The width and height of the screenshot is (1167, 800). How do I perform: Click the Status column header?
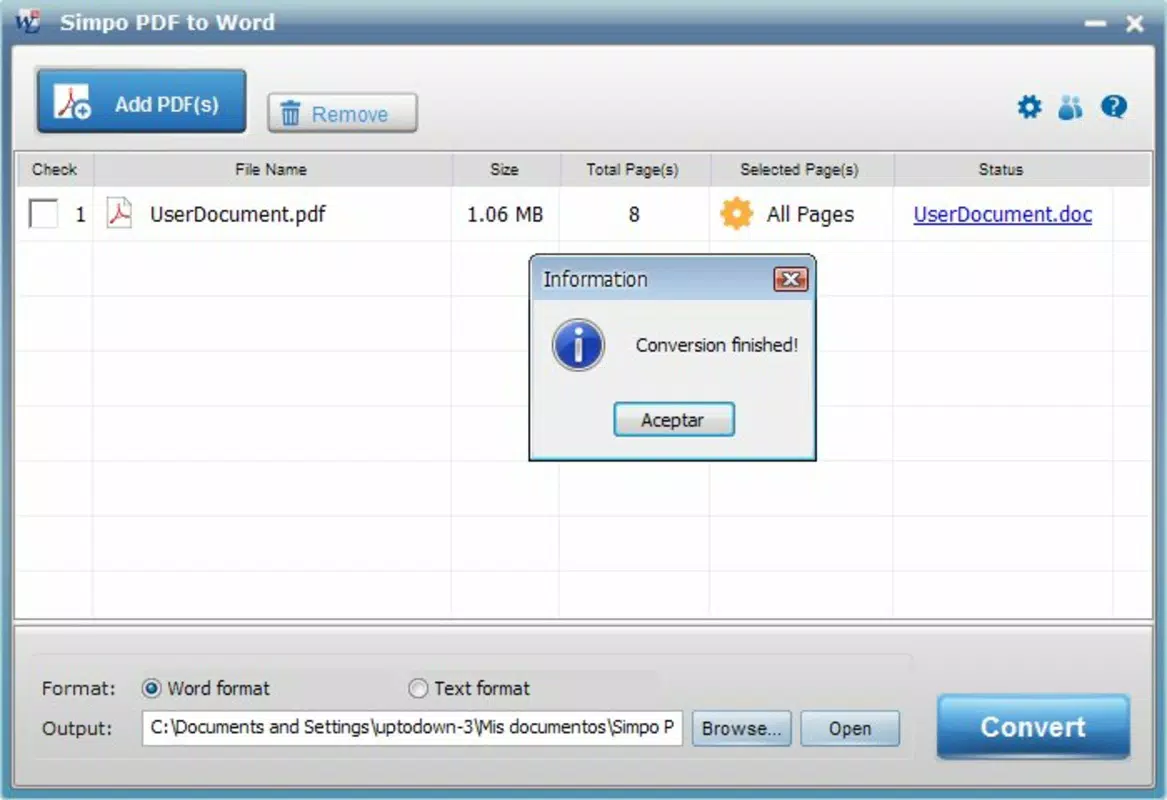pos(1000,170)
